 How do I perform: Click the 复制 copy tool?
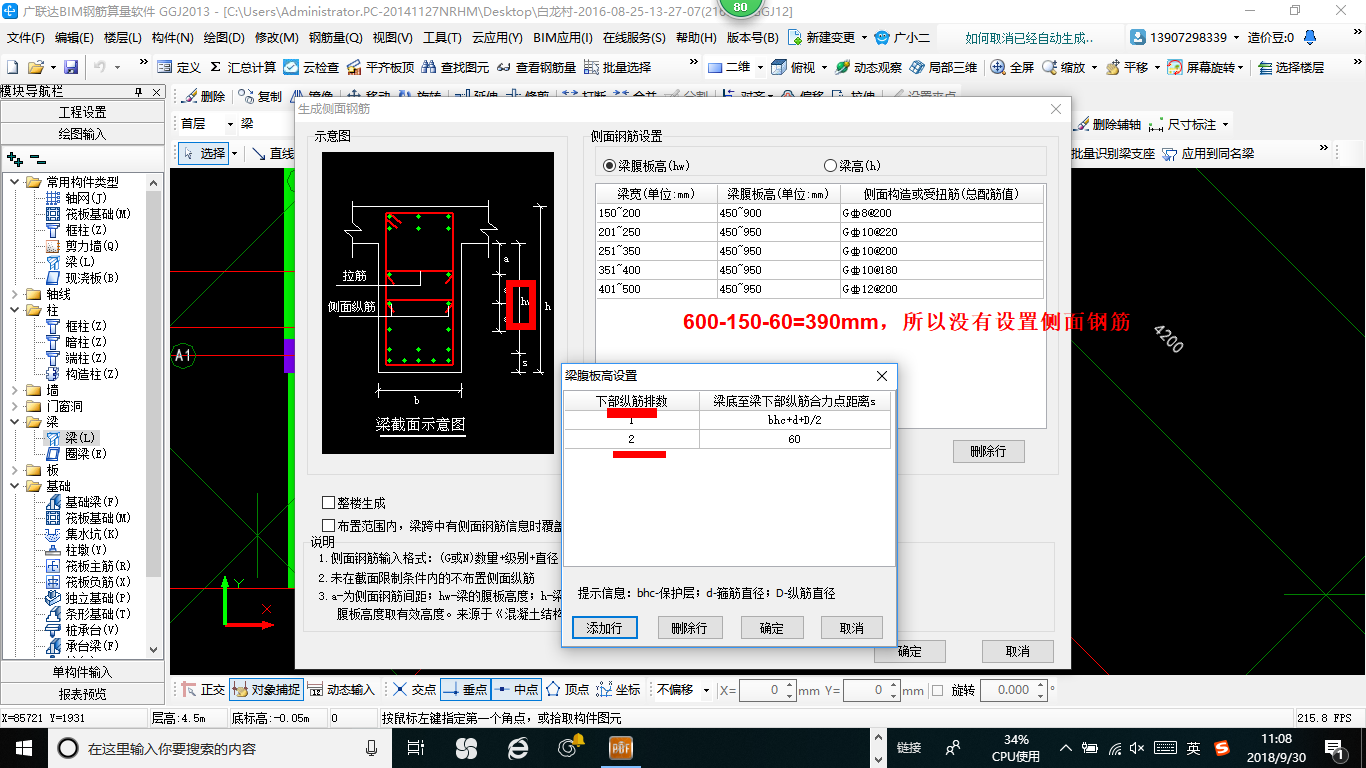pos(261,96)
